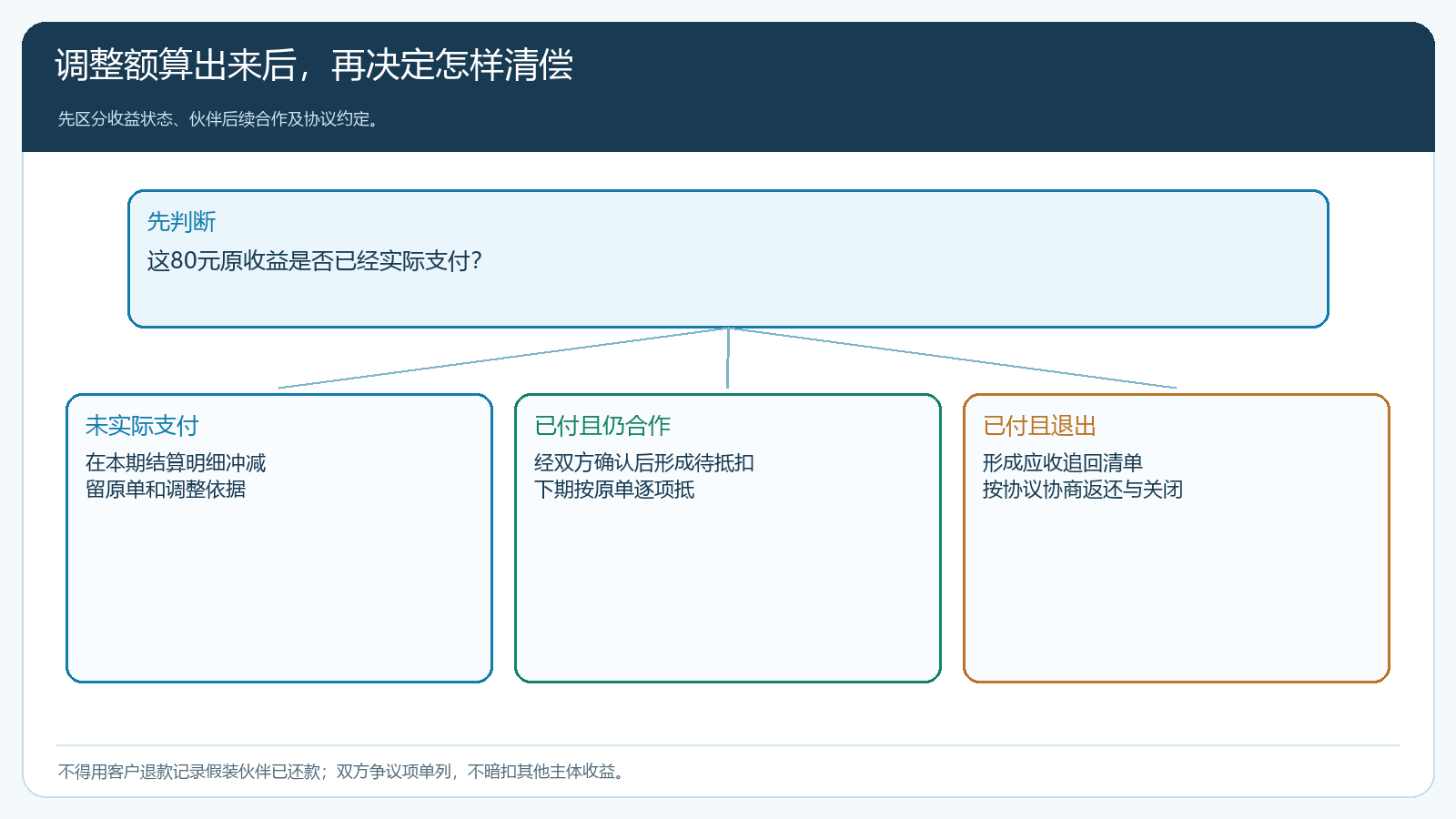
Task: Select the line 在本期结算明细冲减
Action: 176,463
